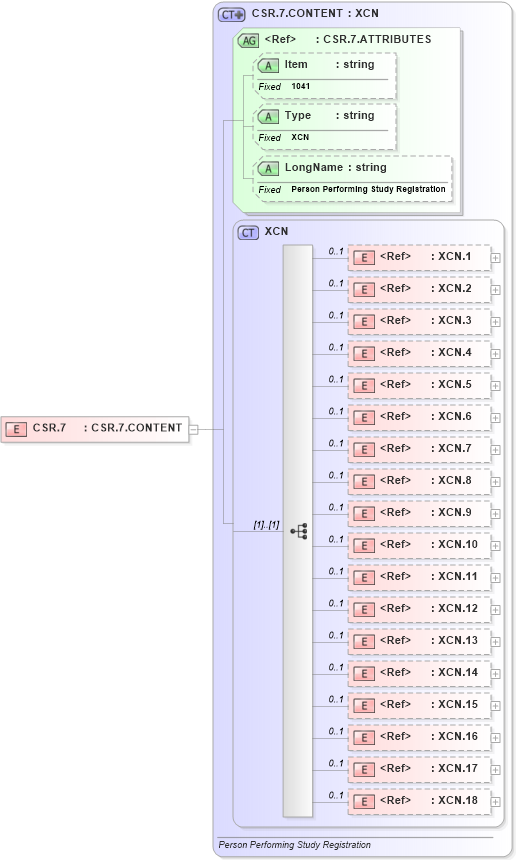Click the E icon of XCN.4
The height and width of the screenshot is (860, 516).
[x=364, y=354]
